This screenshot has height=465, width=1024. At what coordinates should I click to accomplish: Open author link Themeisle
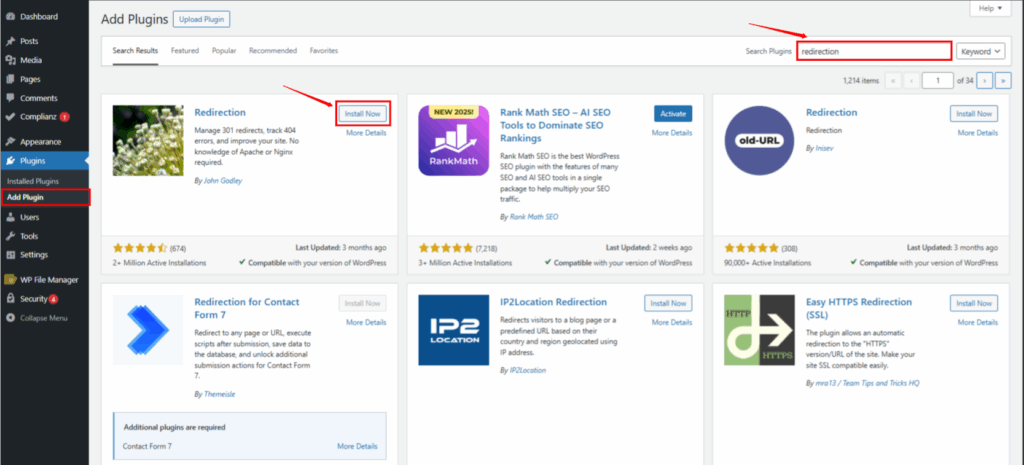(x=219, y=395)
